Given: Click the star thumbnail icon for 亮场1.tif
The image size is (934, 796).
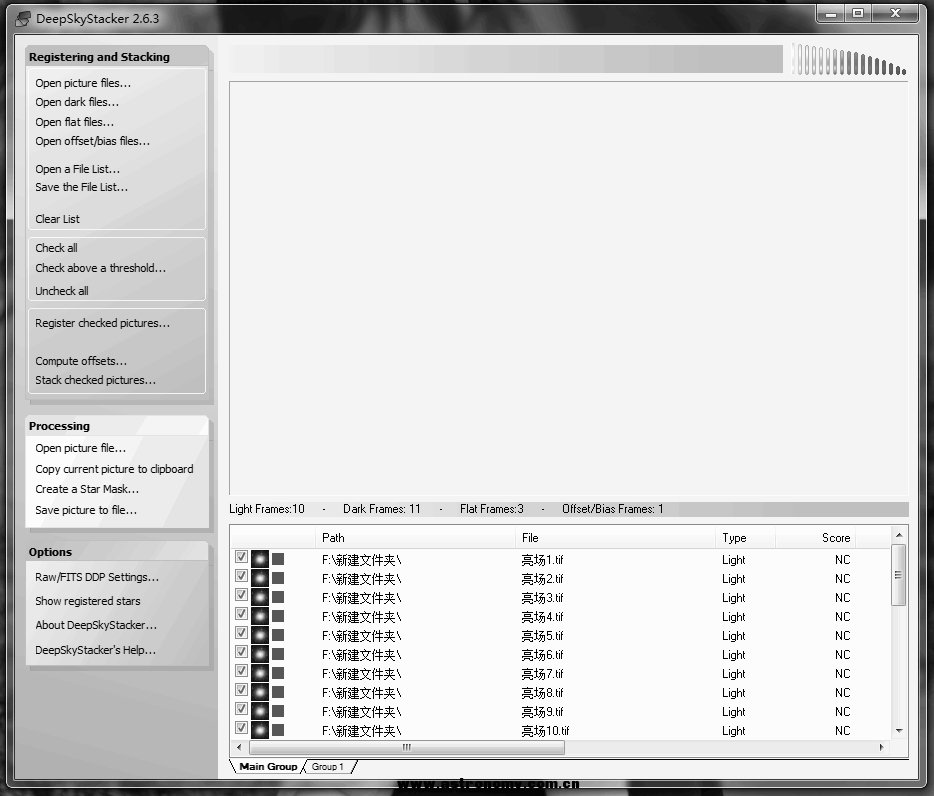Looking at the screenshot, I should point(260,559).
